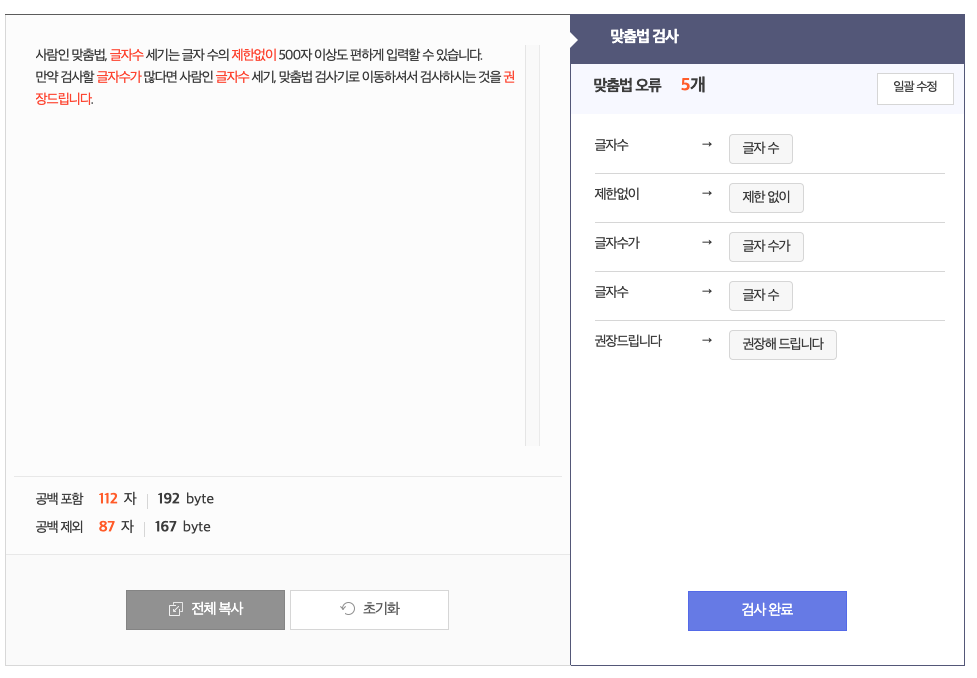977x678 pixels.
Task: Apply the 권장해 드립니다 correction suggestion
Action: [783, 345]
